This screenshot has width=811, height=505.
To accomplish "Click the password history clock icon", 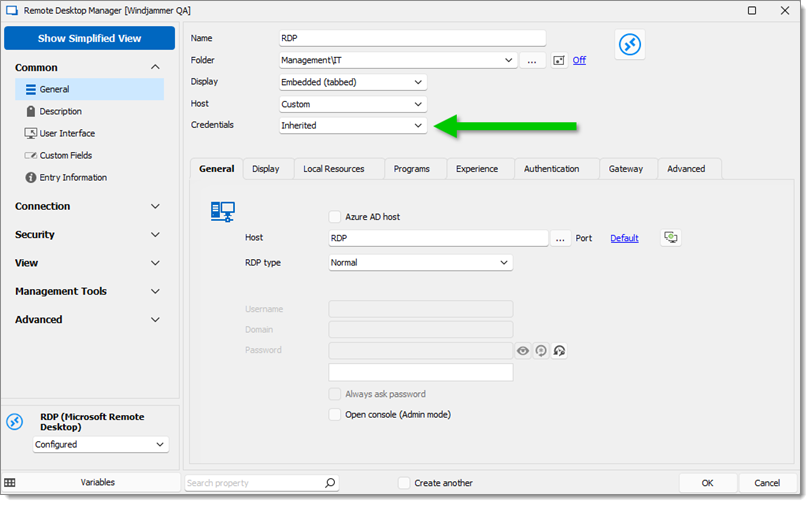I will 541,351.
